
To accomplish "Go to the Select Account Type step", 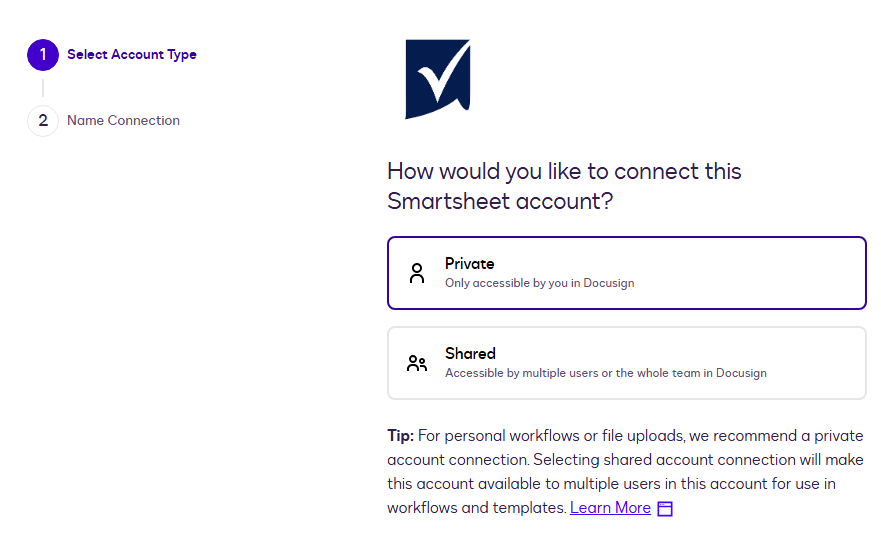I will tap(132, 55).
